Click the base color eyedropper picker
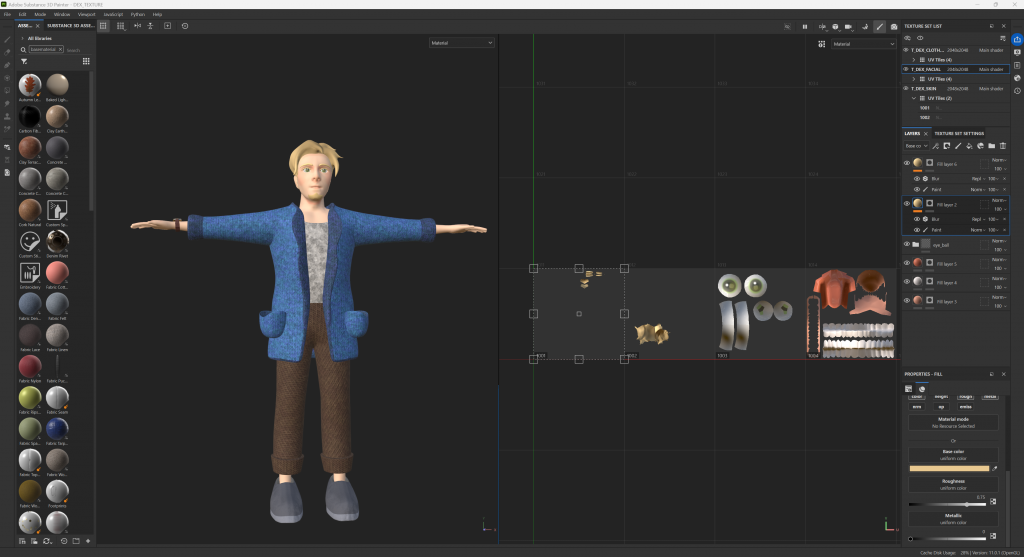 pyautogui.click(x=995, y=468)
